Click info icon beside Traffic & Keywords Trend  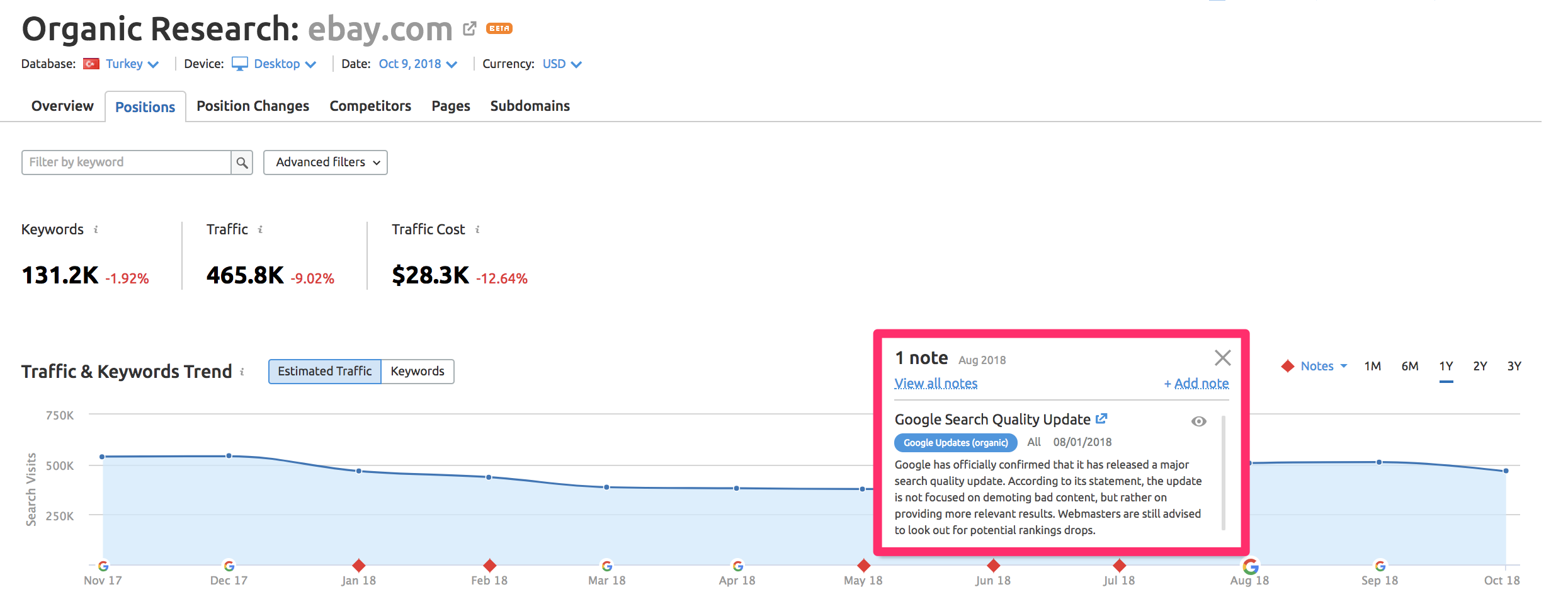(x=242, y=372)
